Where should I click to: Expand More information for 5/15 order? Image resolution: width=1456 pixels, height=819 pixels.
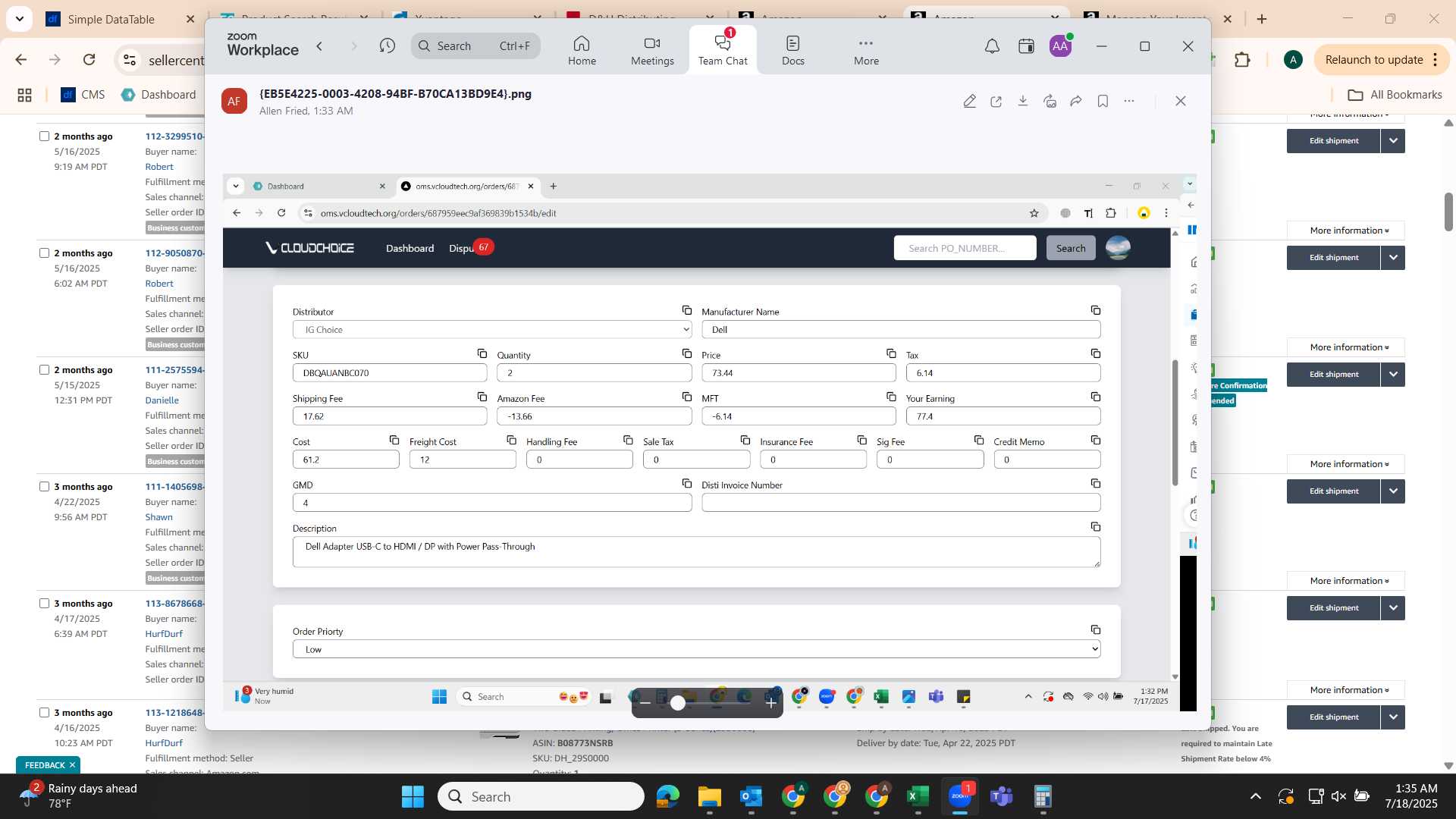click(x=1346, y=464)
